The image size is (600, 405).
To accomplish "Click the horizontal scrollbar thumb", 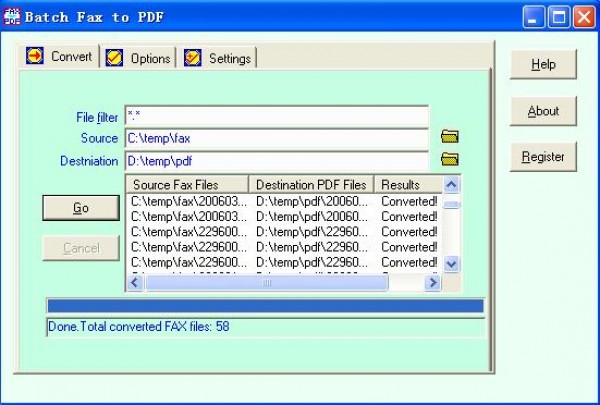I will coord(267,283).
